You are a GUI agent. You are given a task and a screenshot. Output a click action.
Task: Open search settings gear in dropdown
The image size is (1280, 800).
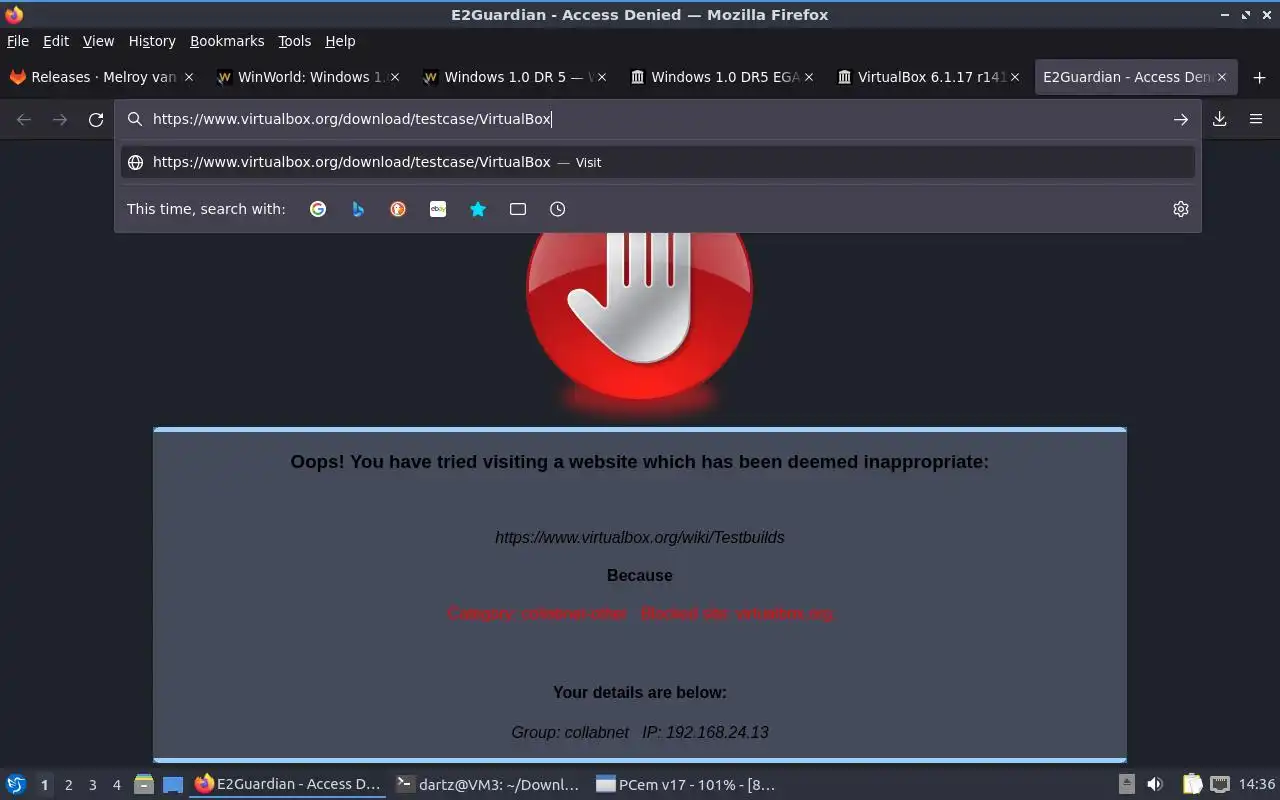click(1181, 209)
